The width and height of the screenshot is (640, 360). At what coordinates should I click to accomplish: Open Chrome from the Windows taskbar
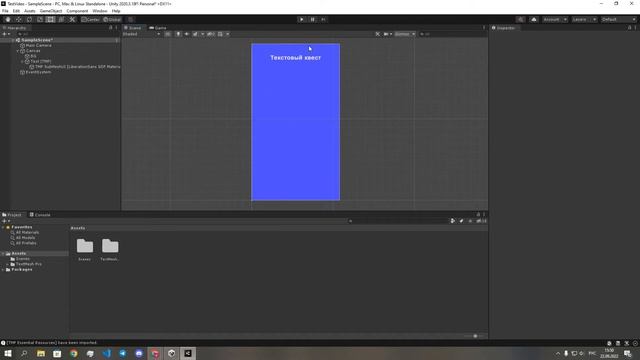click(73, 353)
